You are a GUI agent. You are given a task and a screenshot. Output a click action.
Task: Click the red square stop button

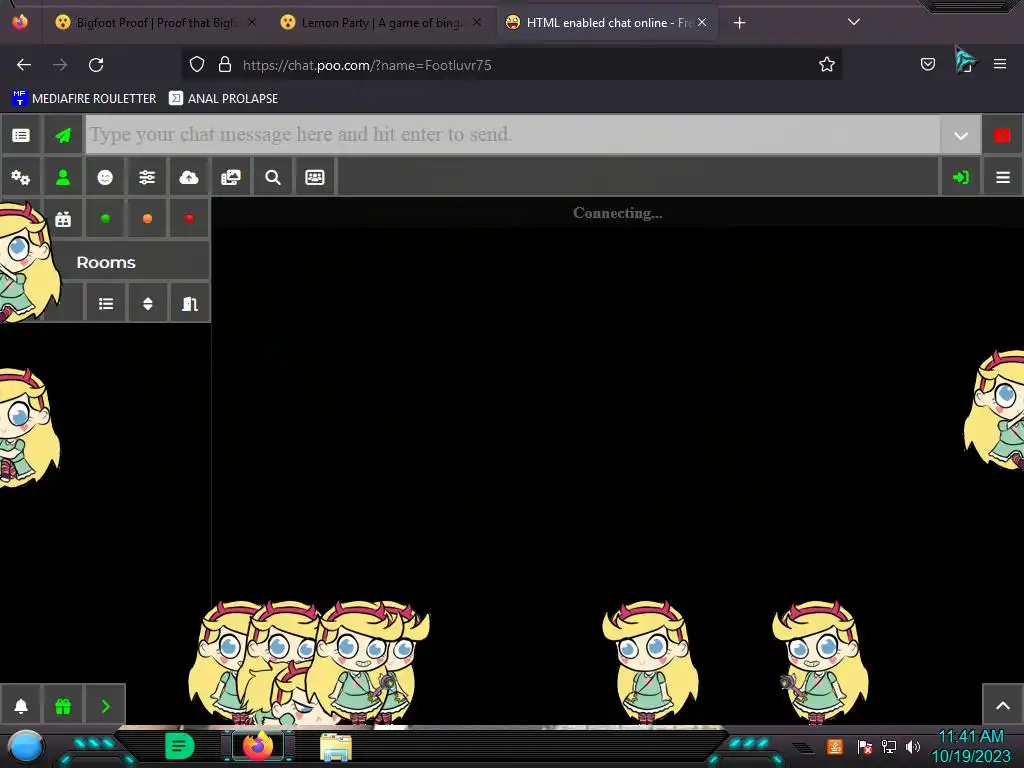[x=1002, y=135]
